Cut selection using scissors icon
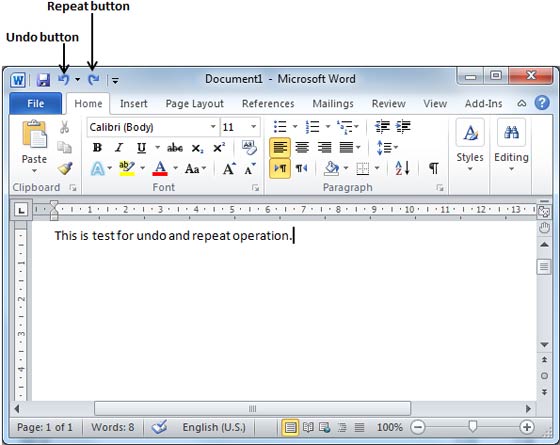Image resolution: width=560 pixels, height=445 pixels. [x=64, y=127]
